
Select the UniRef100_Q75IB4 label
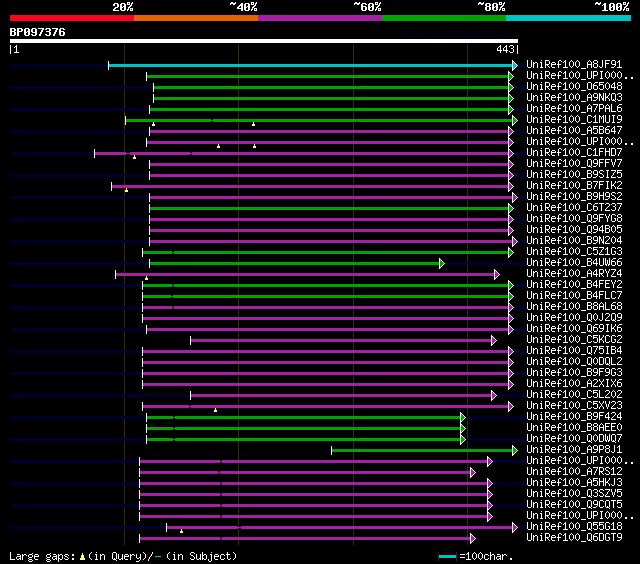point(574,351)
